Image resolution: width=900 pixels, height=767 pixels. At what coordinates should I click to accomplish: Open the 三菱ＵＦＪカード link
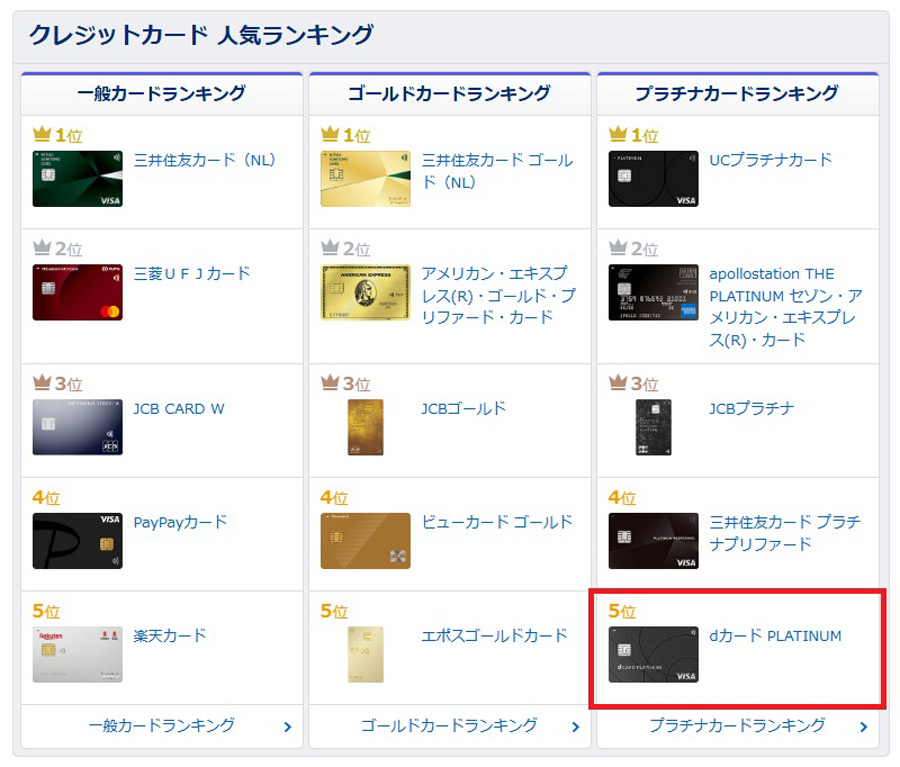[192, 273]
